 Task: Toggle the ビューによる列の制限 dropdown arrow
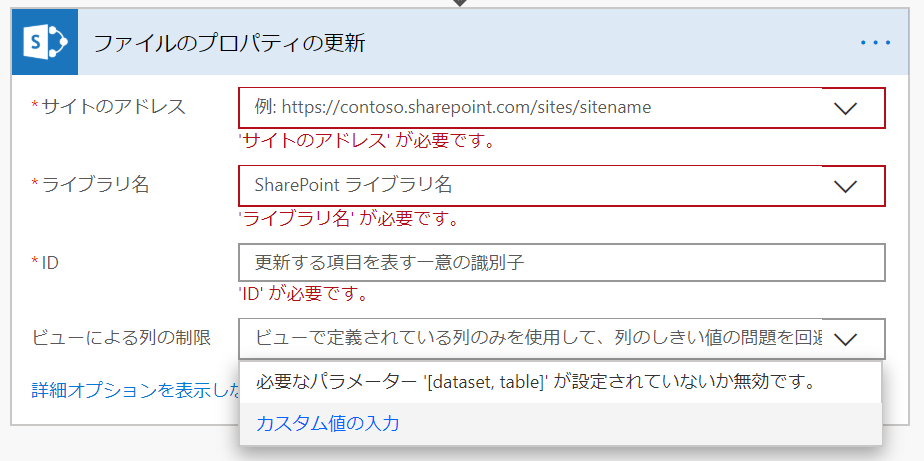[846, 339]
